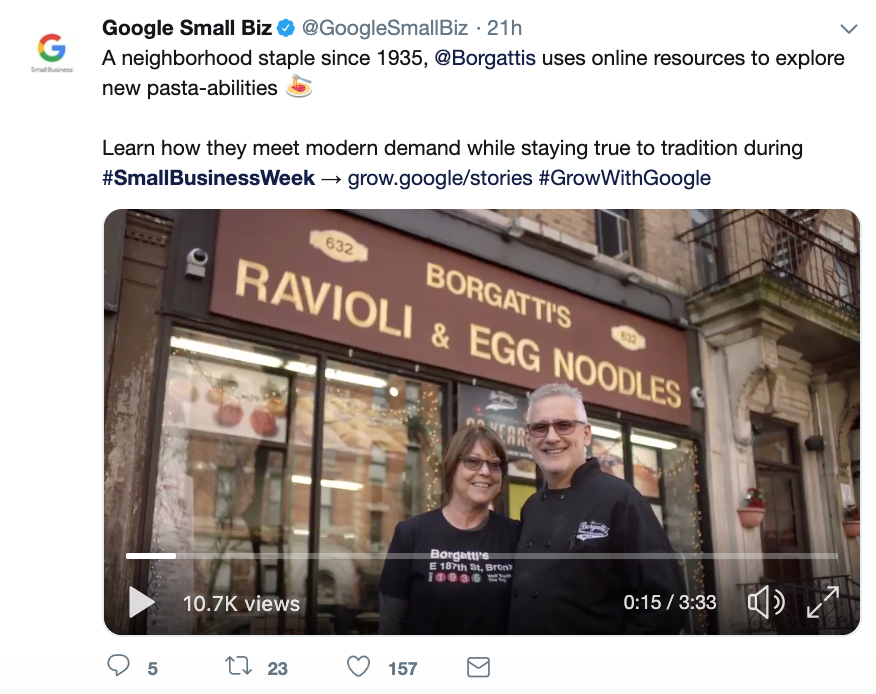Open Google Small Business profile avatar
Screen dimensions: 876x694
pos(51,52)
